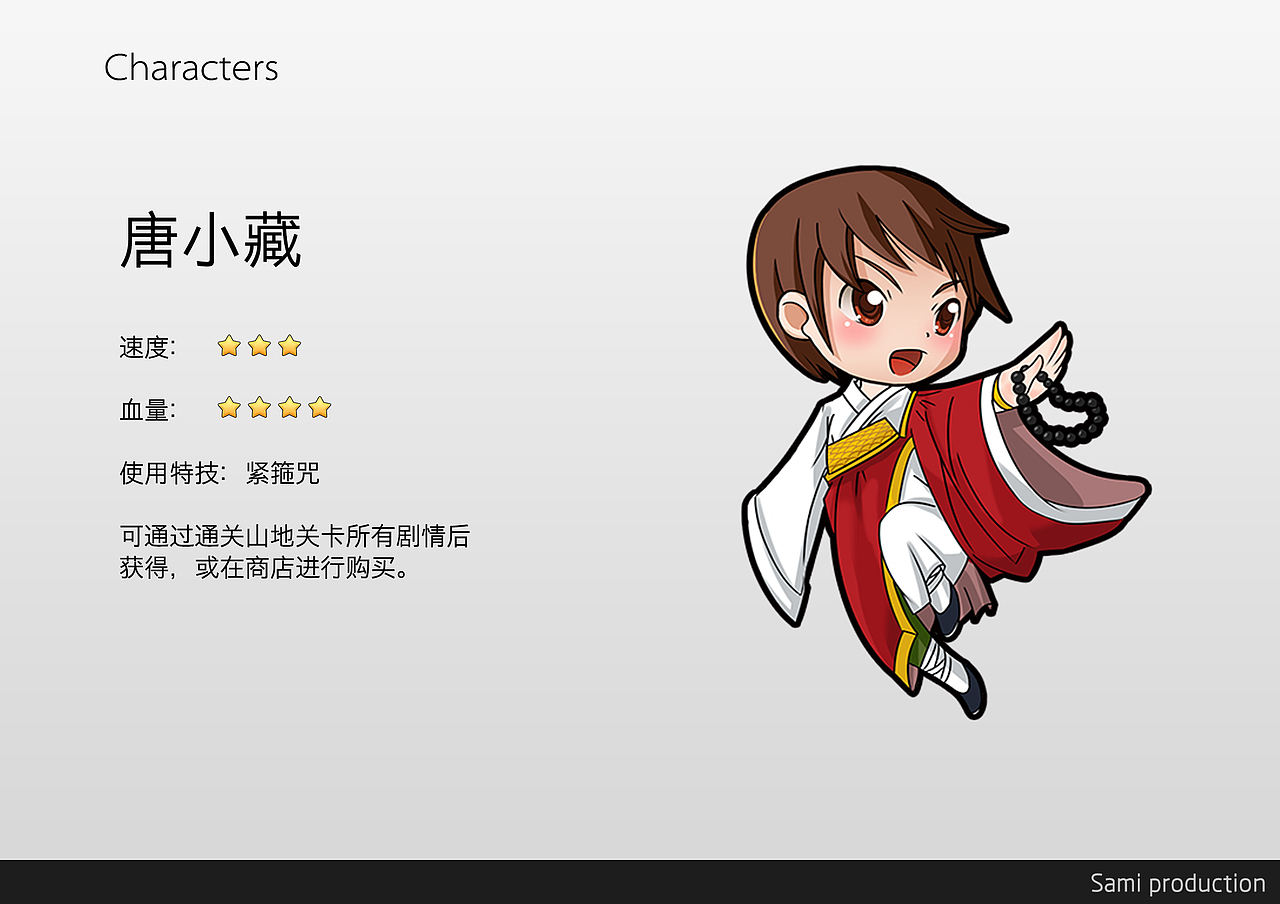Click the second star in 血量 row

click(x=259, y=407)
